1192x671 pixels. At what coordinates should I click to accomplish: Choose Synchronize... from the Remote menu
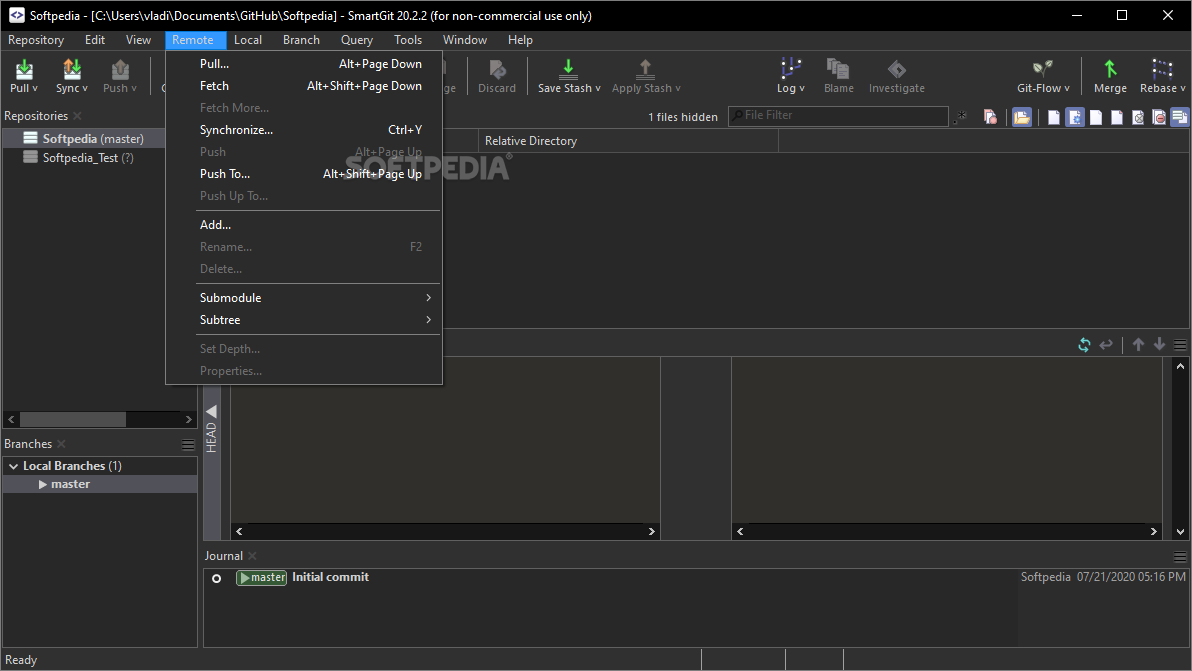(x=304, y=130)
